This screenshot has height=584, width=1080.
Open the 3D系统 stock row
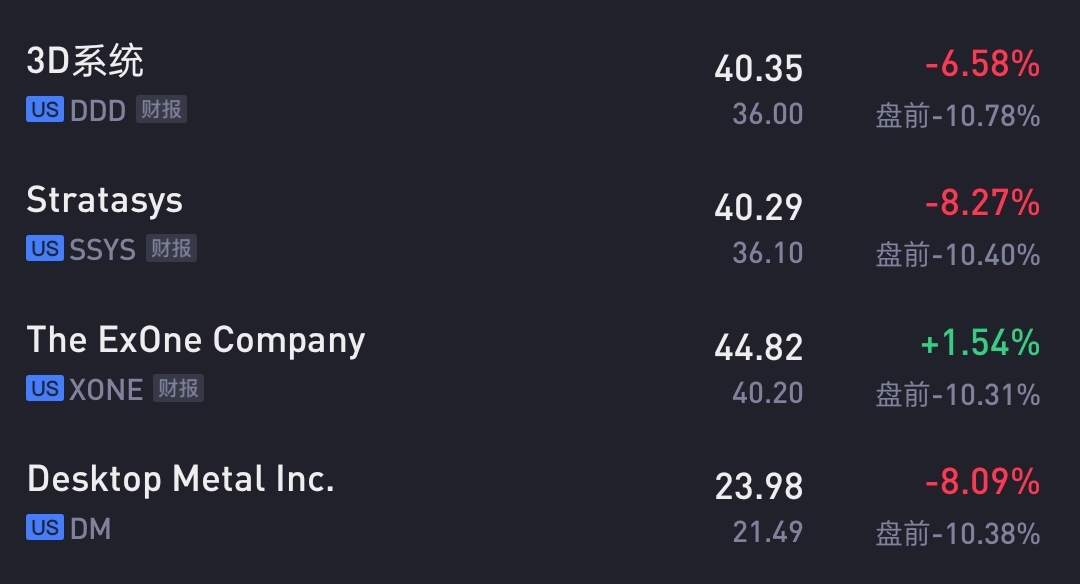click(x=540, y=86)
